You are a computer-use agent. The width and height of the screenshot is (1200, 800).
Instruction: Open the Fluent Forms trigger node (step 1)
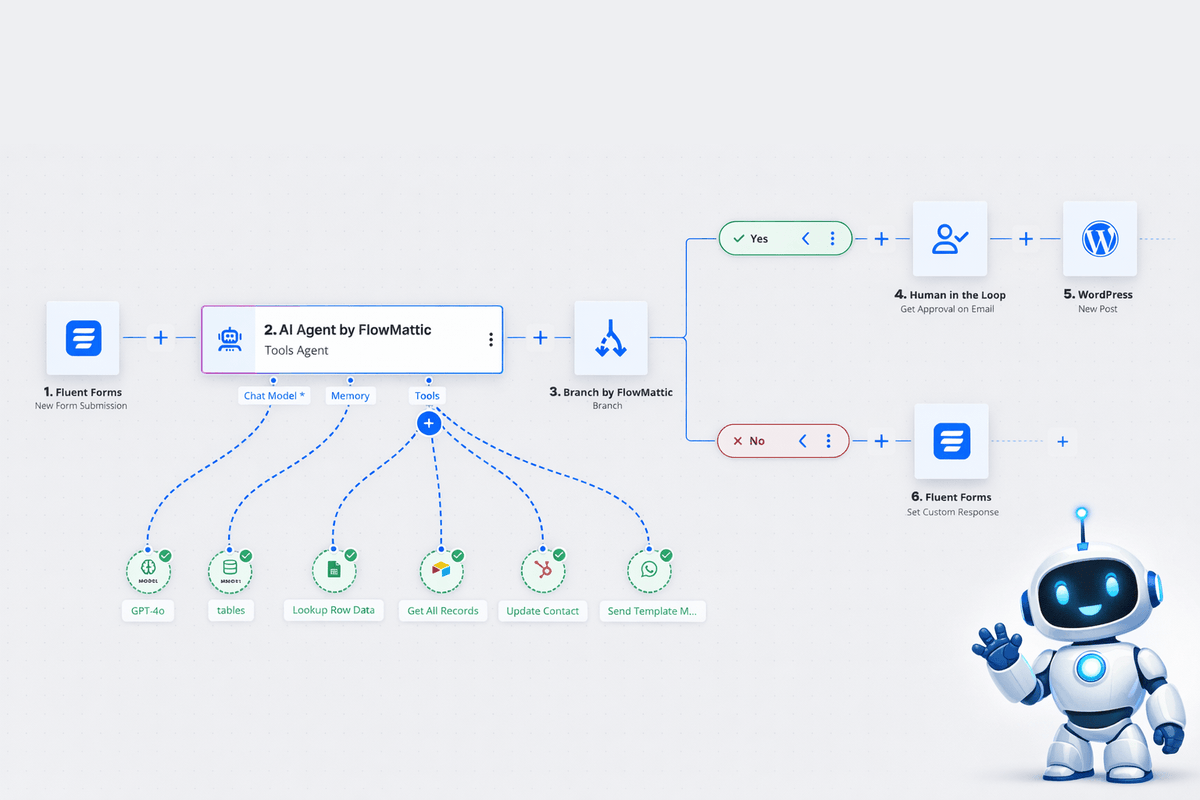83,338
